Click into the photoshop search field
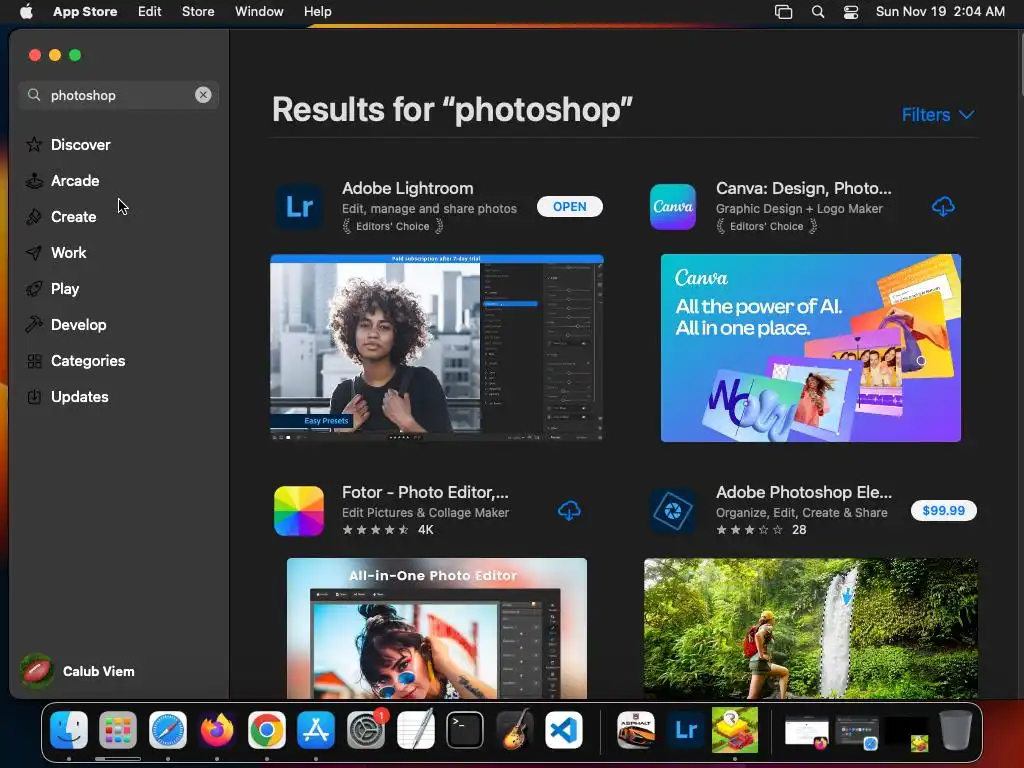This screenshot has width=1024, height=768. (x=119, y=95)
